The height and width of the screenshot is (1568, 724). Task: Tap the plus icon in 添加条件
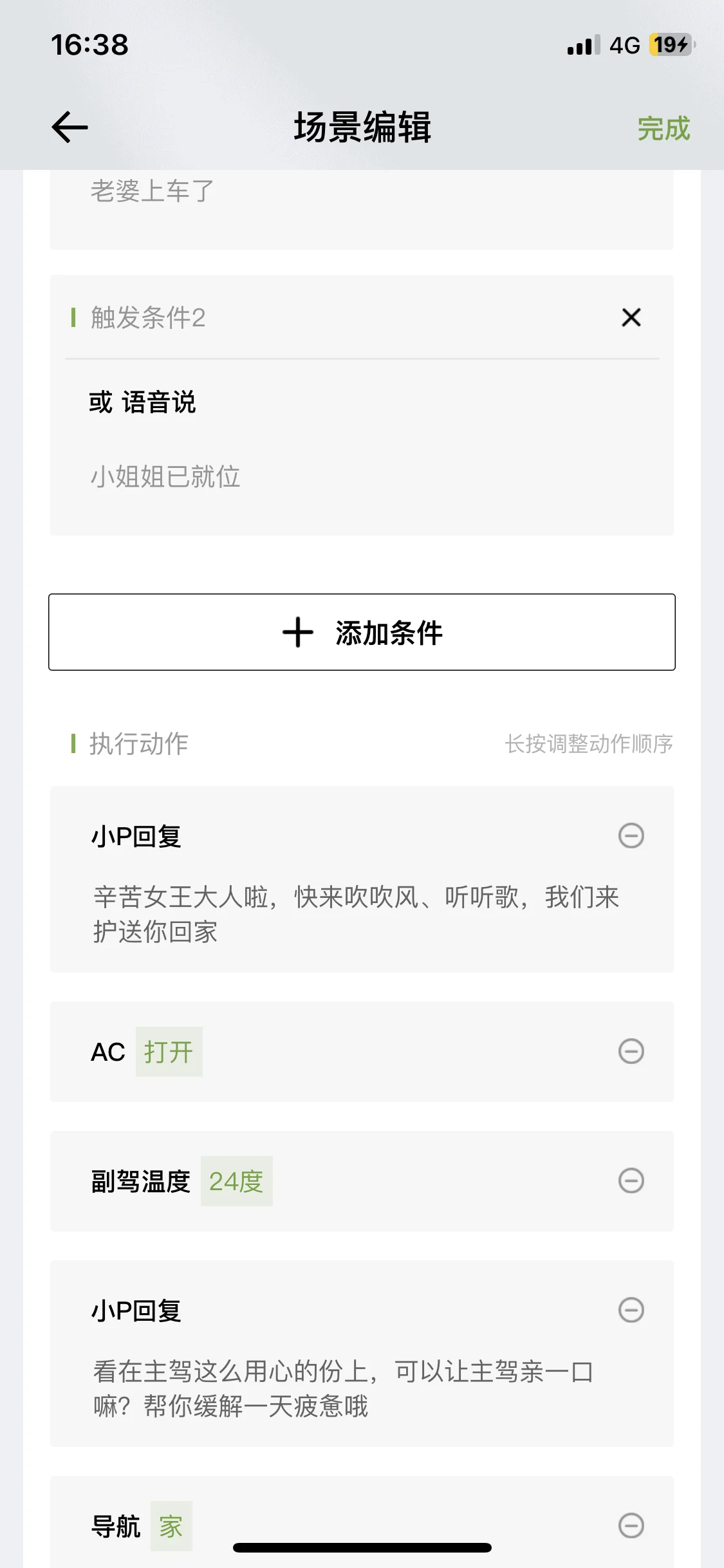click(297, 632)
